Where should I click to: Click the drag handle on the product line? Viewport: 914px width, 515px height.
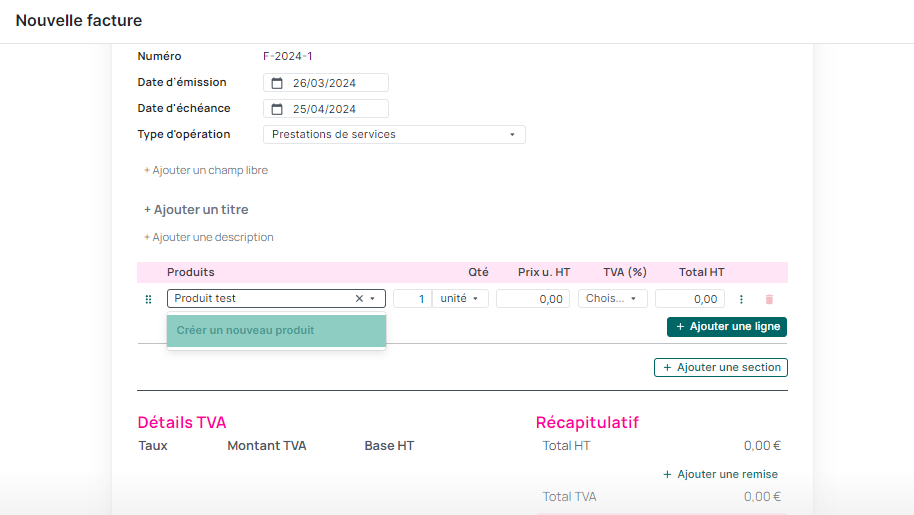[x=149, y=299]
